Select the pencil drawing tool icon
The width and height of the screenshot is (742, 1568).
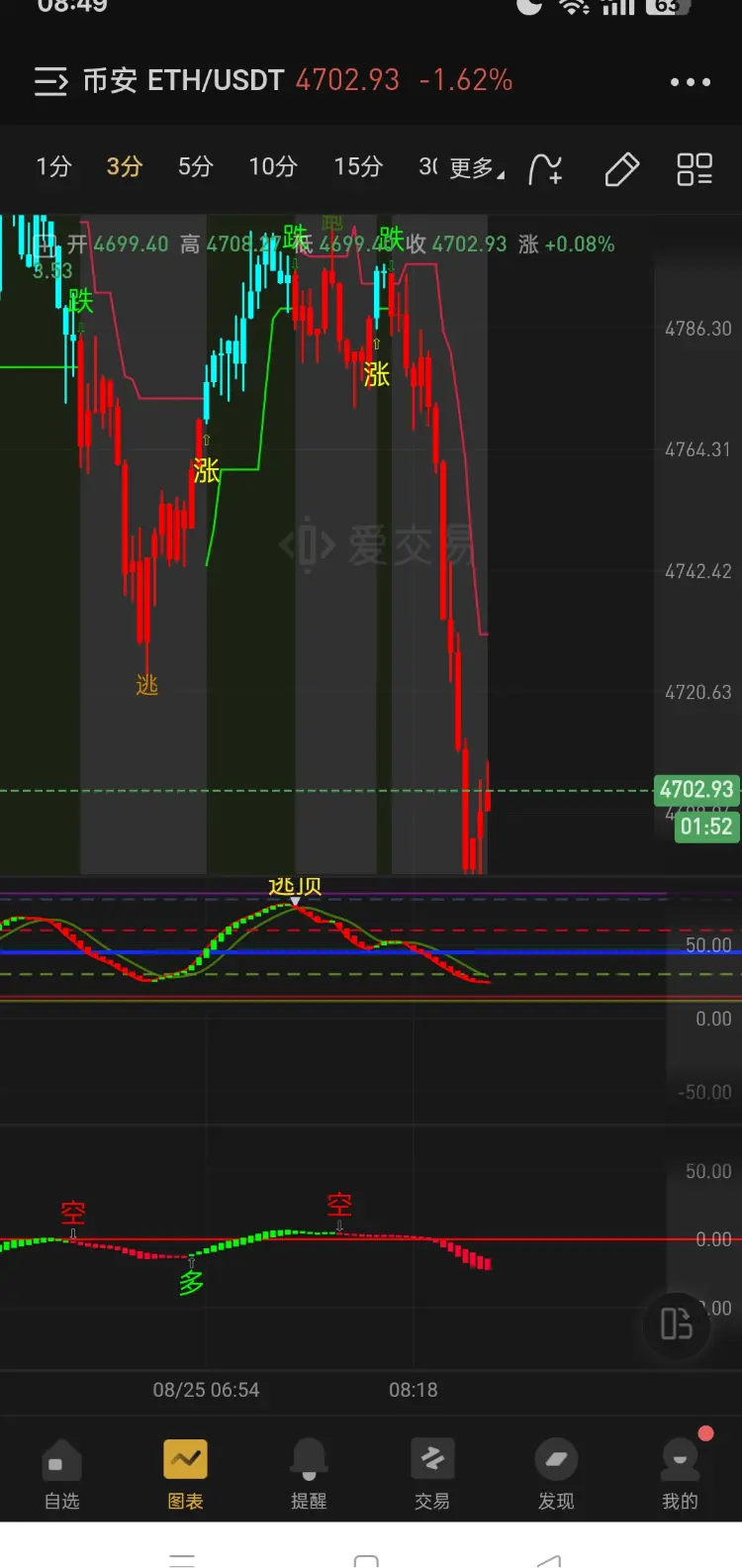[621, 169]
